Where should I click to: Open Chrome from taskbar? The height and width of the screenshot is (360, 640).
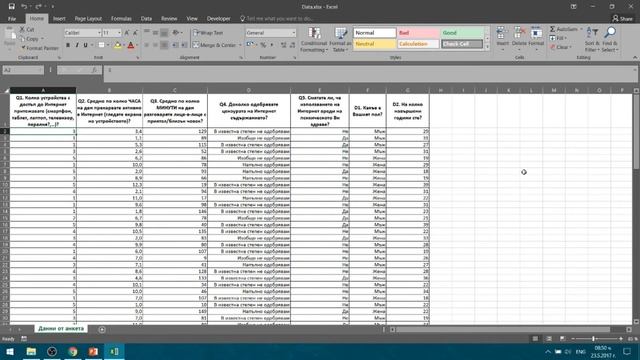pos(73,351)
